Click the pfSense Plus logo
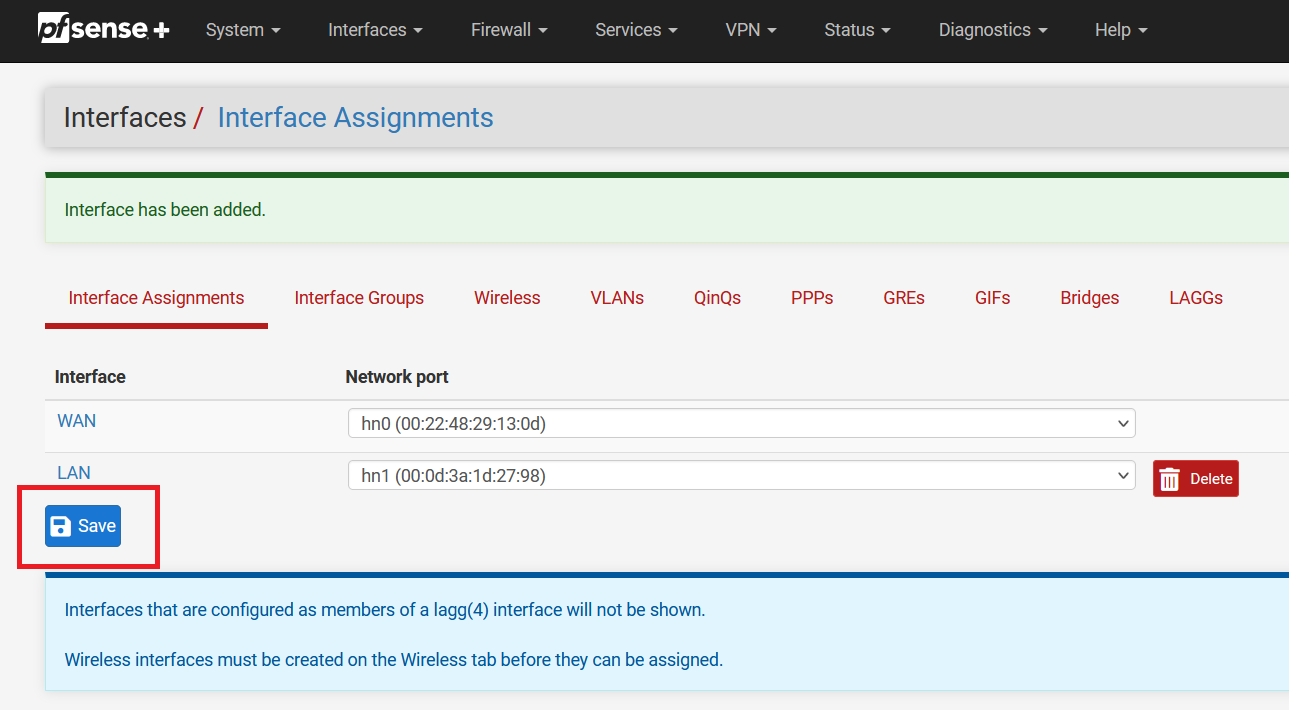 [104, 30]
